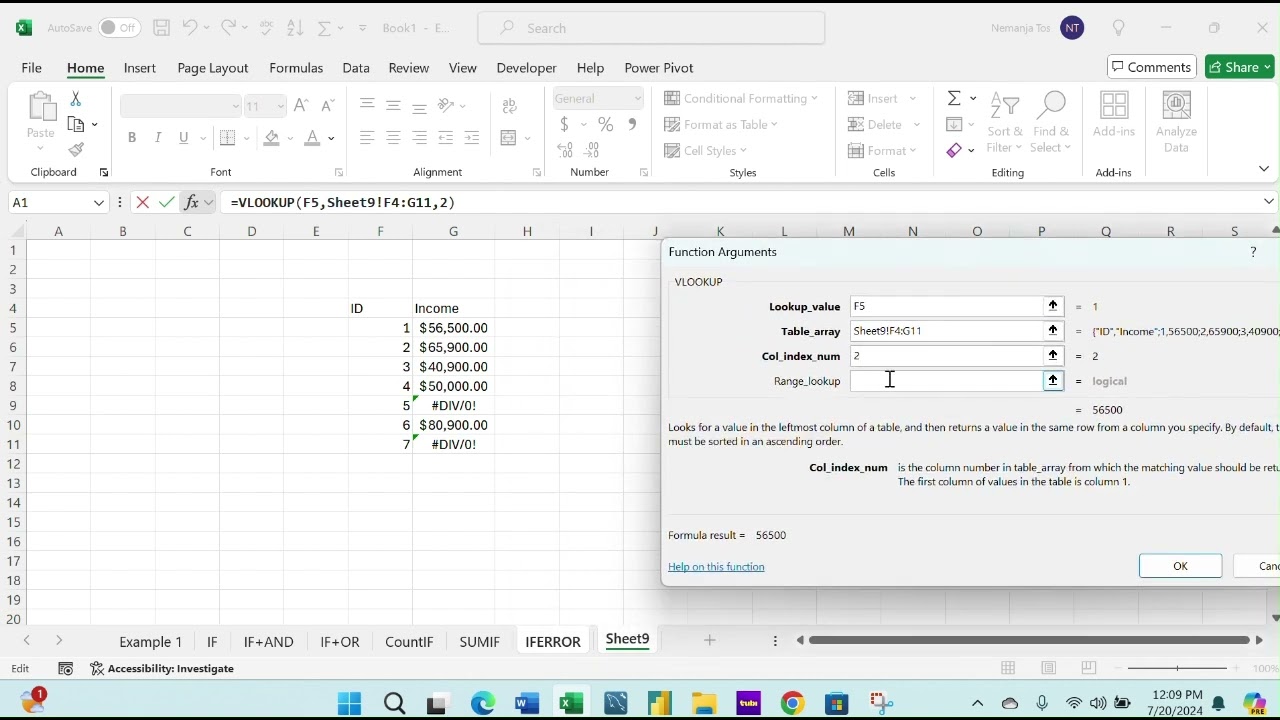Click the Fill Color bucket icon
The image size is (1280, 720).
click(271, 138)
